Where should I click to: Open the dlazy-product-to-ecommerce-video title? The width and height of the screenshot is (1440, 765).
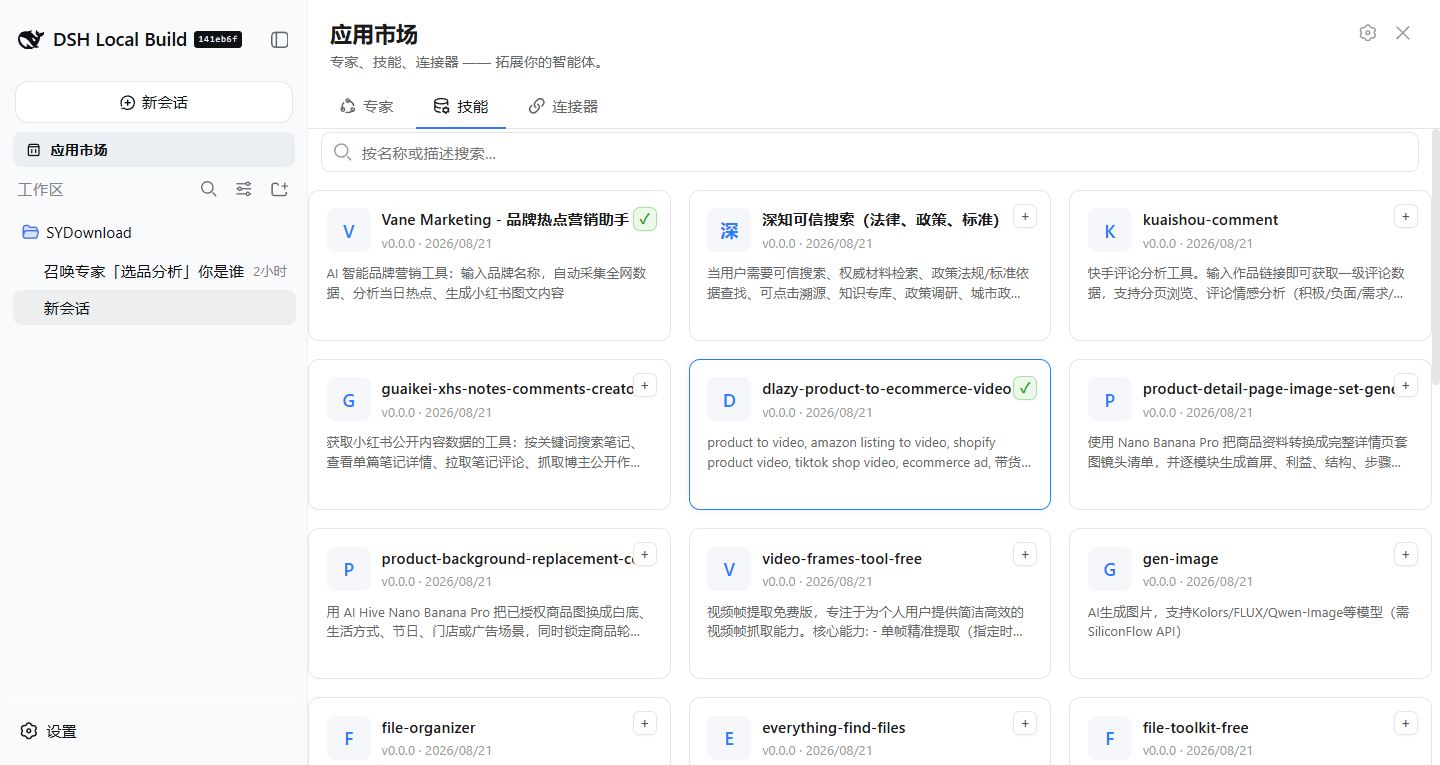(x=886, y=389)
